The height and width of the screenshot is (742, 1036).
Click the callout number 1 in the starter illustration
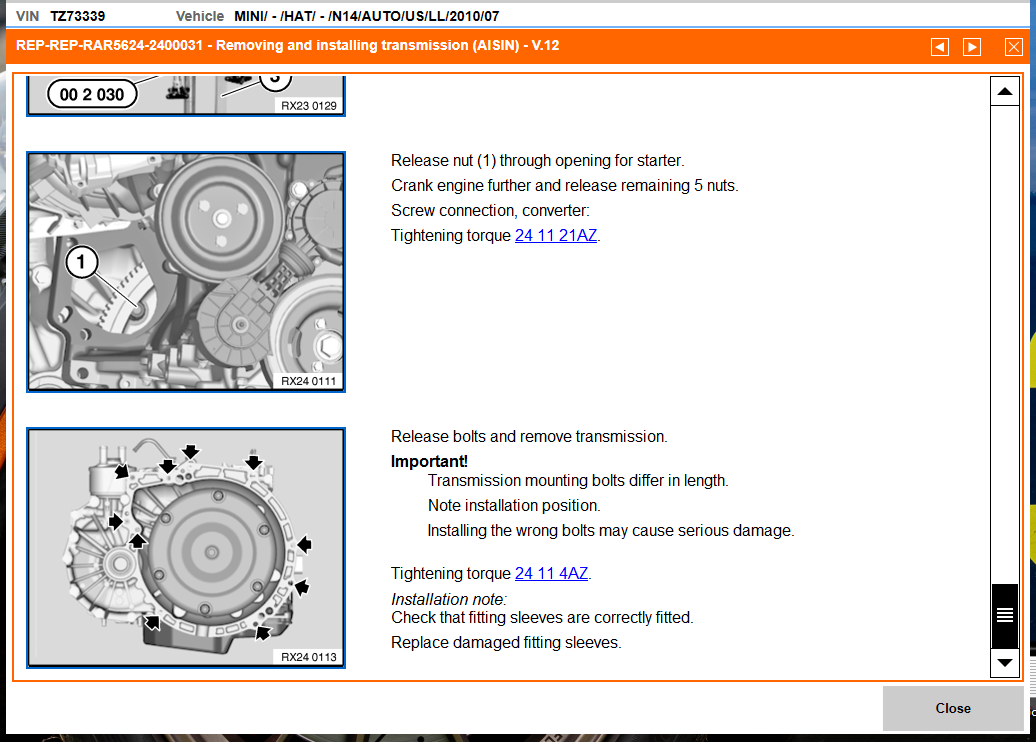click(x=82, y=263)
